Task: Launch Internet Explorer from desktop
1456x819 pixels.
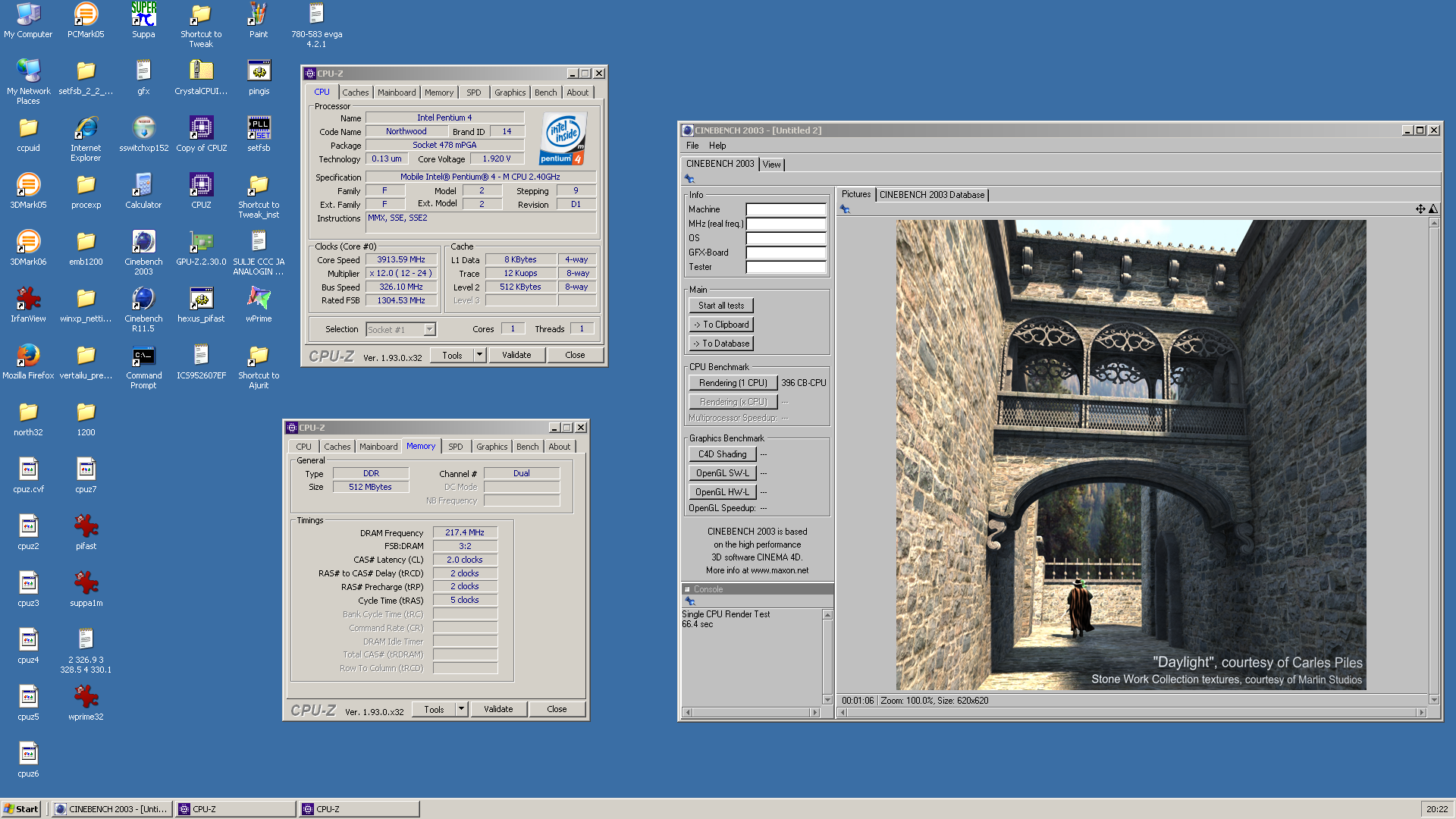Action: (86, 139)
